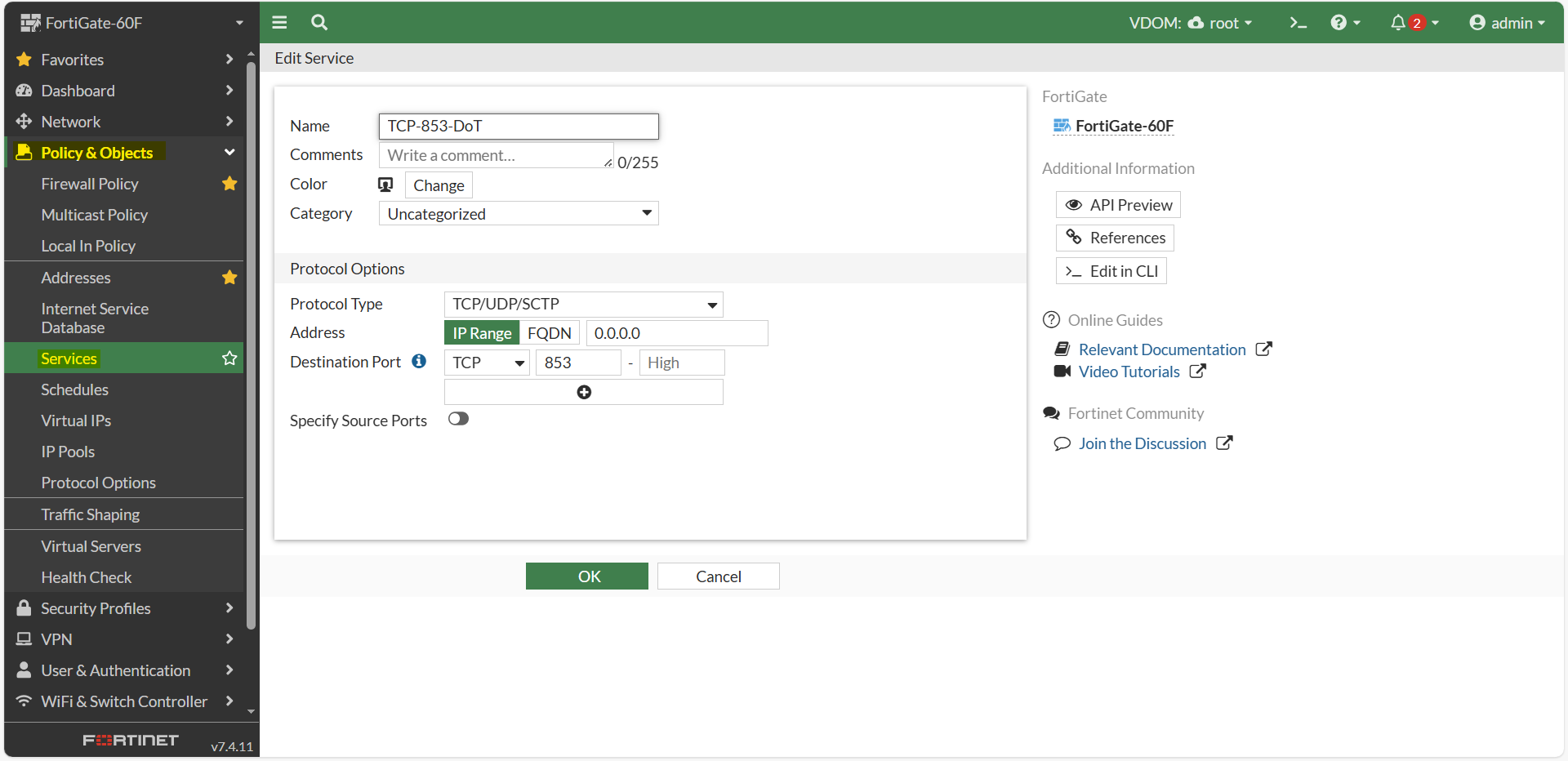This screenshot has height=761, width=1568.
Task: Click the FortiGate-60F device icon in right panel
Action: [x=1062, y=126]
